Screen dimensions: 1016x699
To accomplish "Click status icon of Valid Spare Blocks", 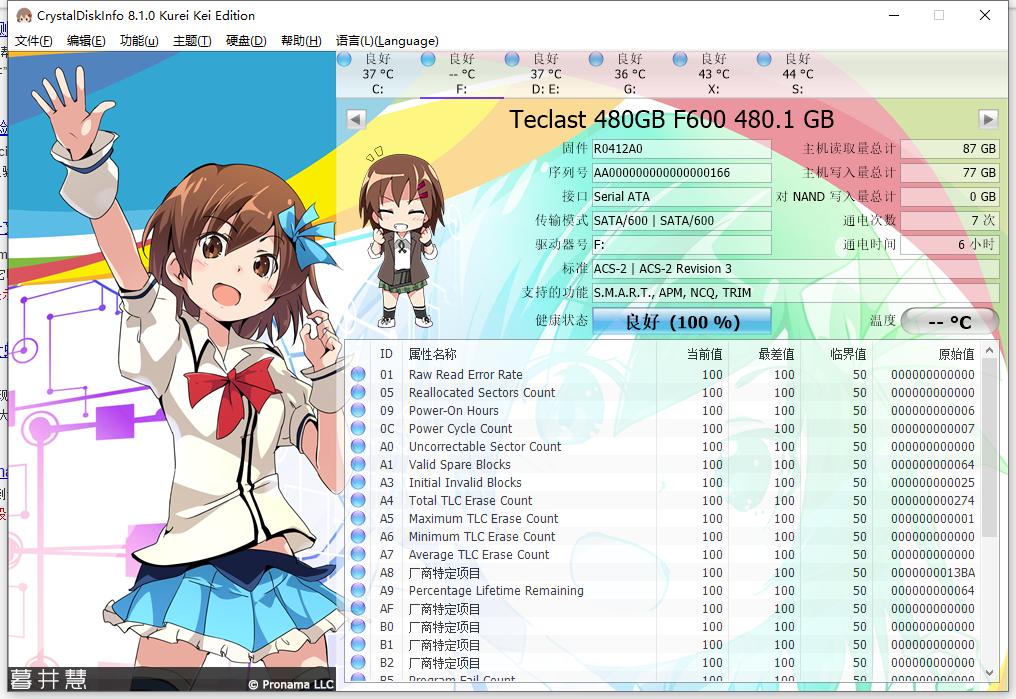I will (x=358, y=464).
